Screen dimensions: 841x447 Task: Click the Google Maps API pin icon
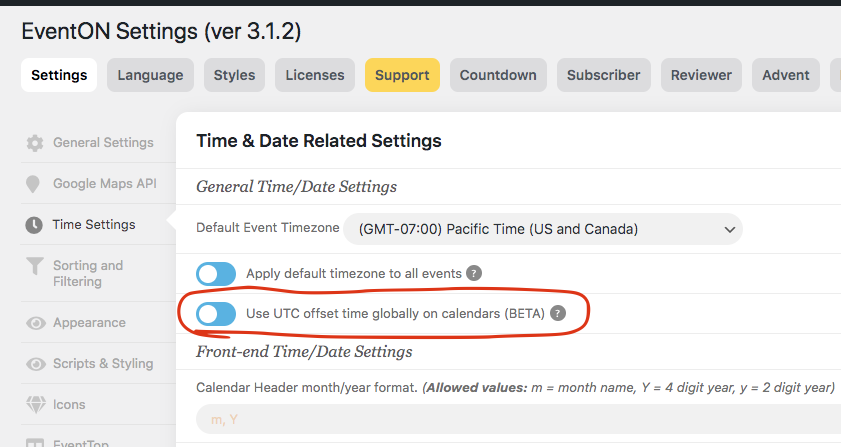pos(35,184)
